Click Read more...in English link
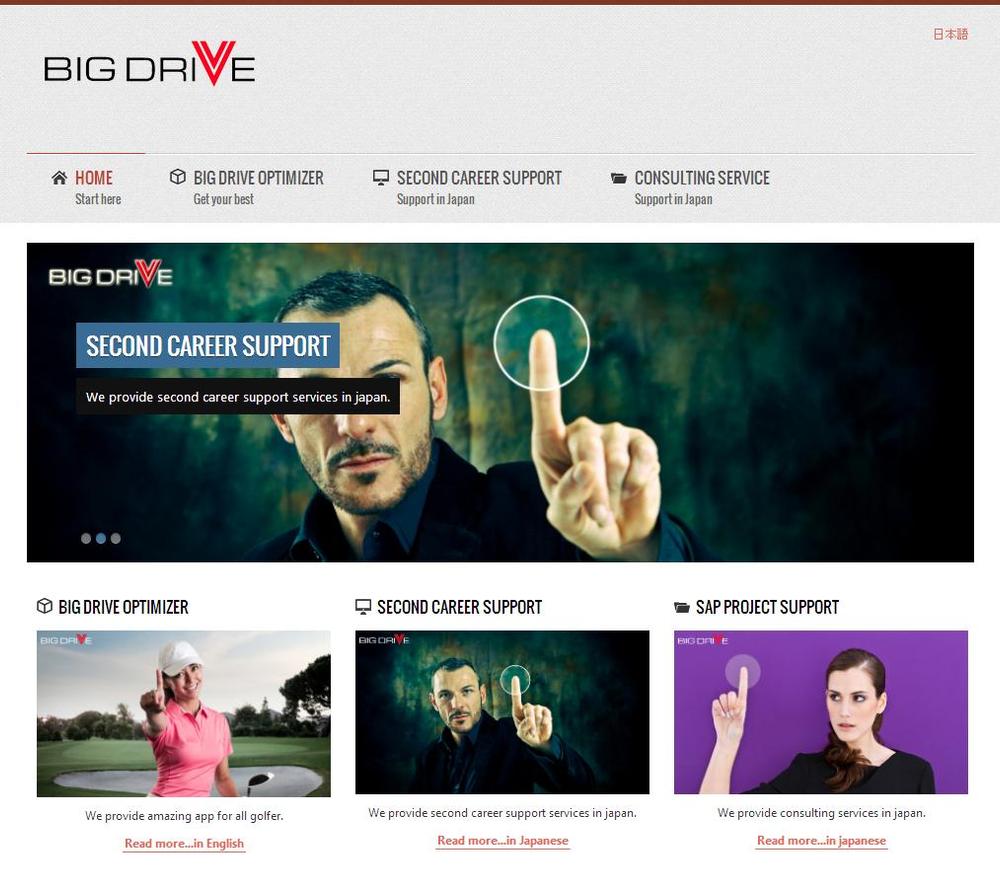 pos(184,843)
